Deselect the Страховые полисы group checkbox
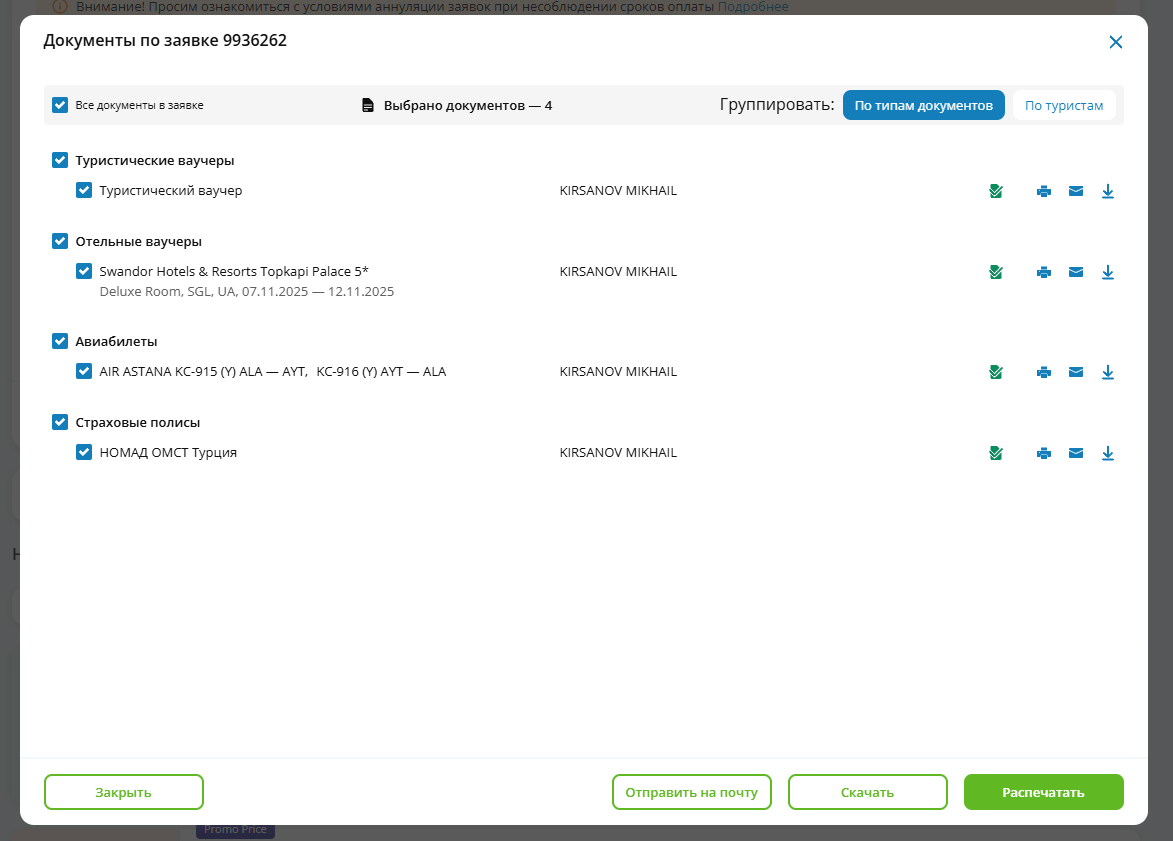This screenshot has height=841, width=1173. pos(60,422)
